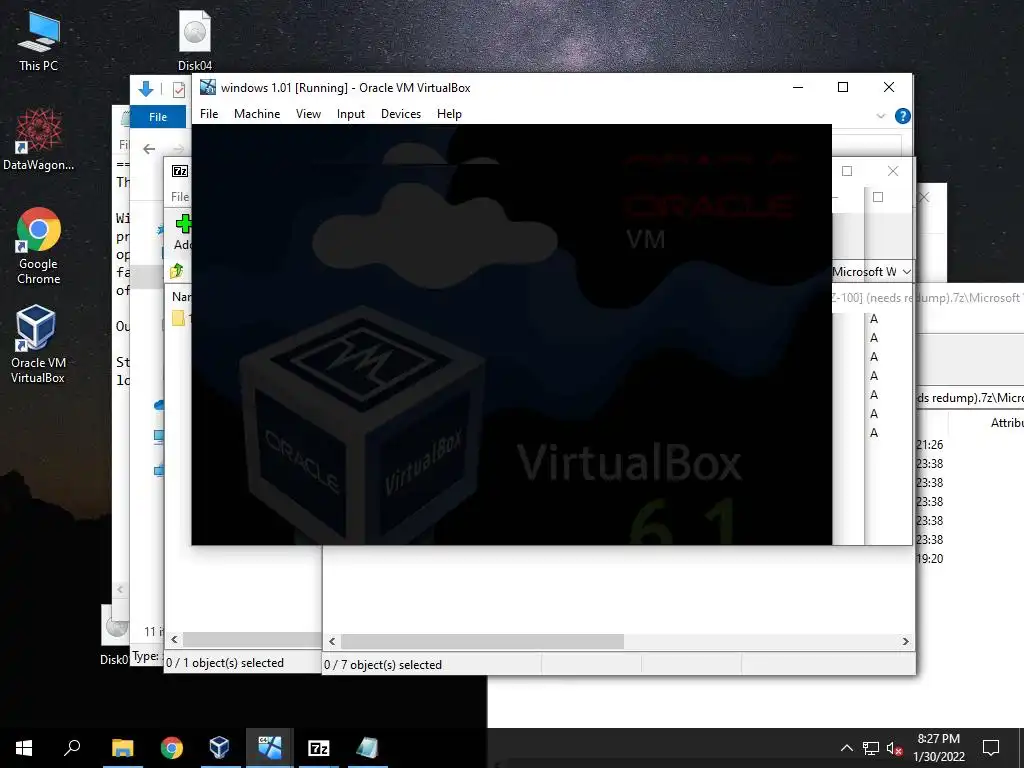This screenshot has width=1024, height=768.
Task: Open the File menu in VirtualBox window
Action: [x=209, y=114]
